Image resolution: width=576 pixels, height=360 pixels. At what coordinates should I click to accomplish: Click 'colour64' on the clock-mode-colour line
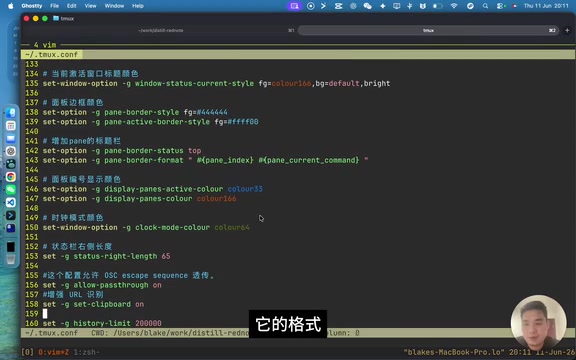click(232, 227)
